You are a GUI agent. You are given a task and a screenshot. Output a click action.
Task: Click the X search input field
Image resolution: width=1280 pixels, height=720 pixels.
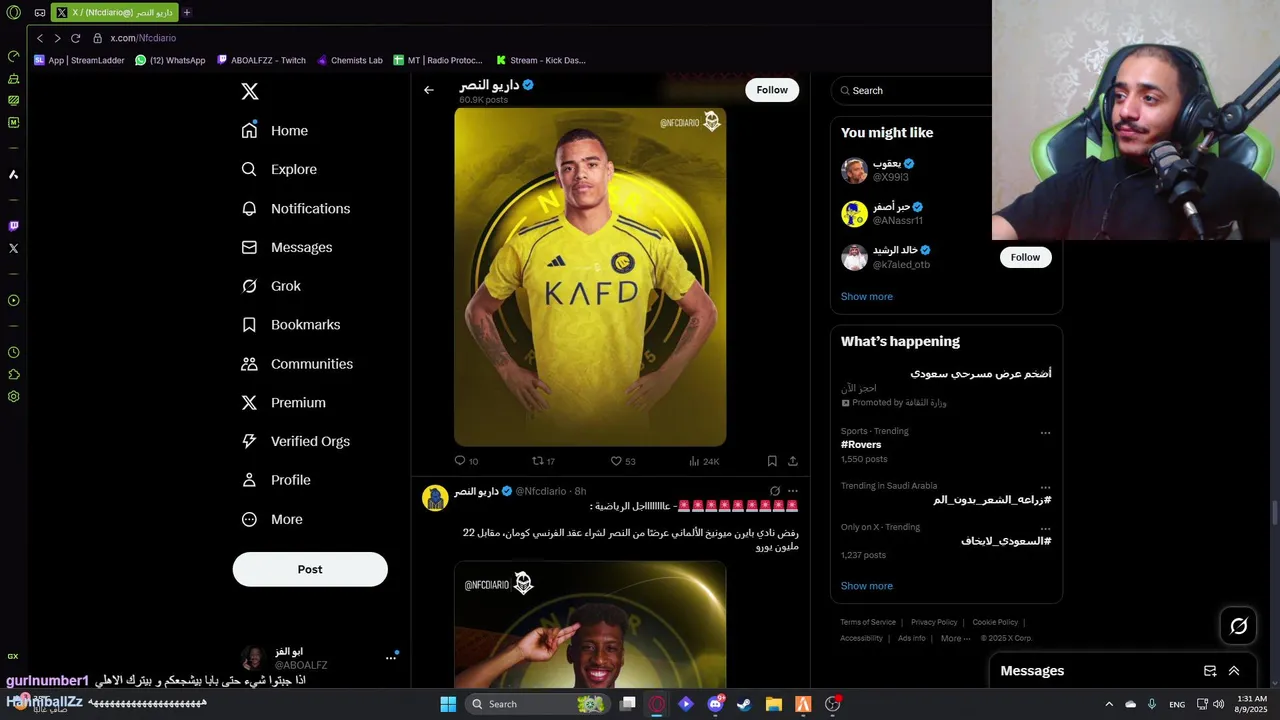click(x=912, y=90)
